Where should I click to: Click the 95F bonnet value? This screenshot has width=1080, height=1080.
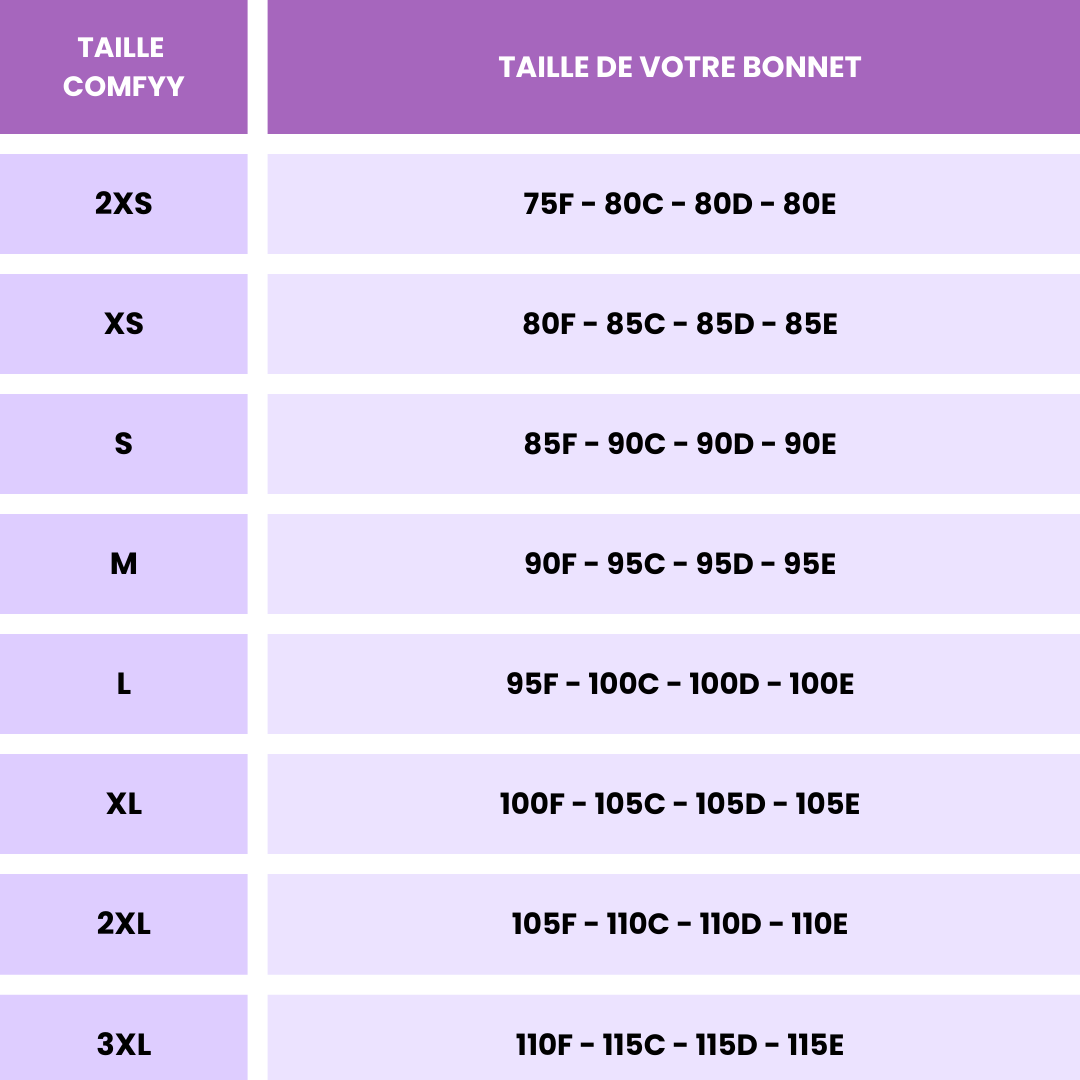click(x=532, y=684)
